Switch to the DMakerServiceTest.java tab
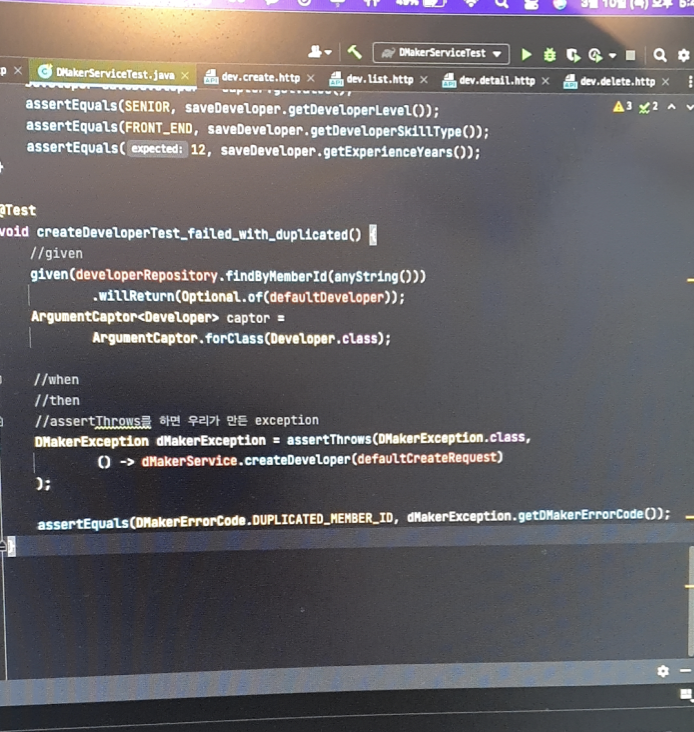This screenshot has height=732, width=694. pos(114,73)
